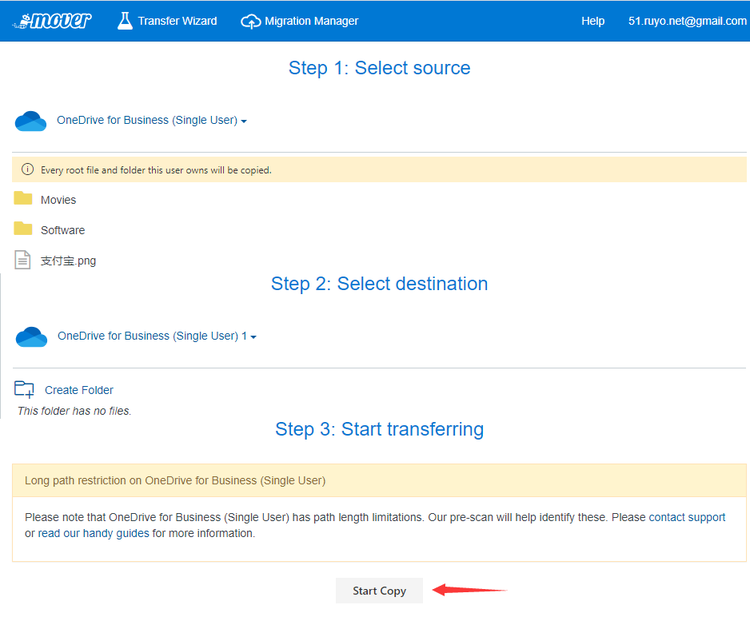Viewport: 750px width, 617px height.
Task: Open the read our handy guides link
Action: [x=94, y=533]
